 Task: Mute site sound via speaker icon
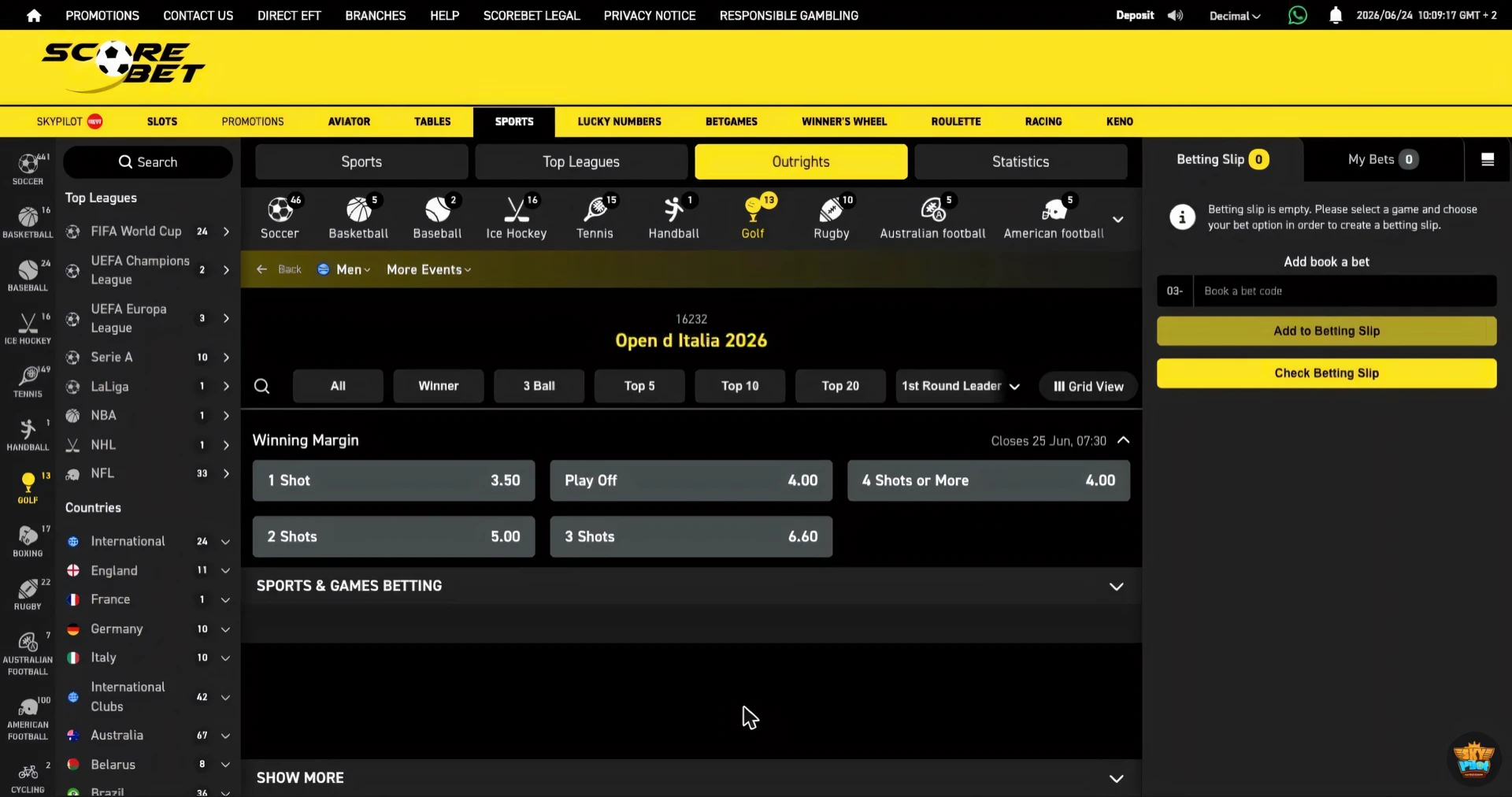[1175, 16]
